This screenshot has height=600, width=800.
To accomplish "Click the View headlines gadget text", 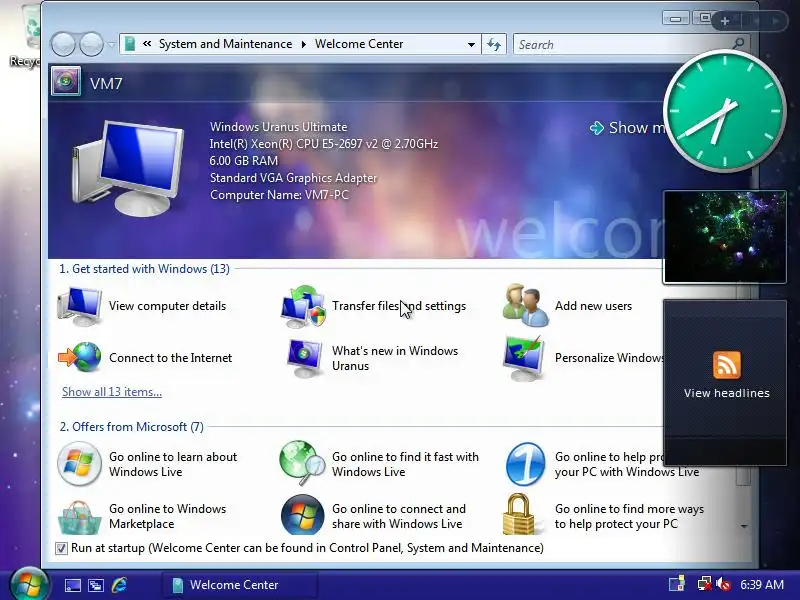I will (727, 393).
